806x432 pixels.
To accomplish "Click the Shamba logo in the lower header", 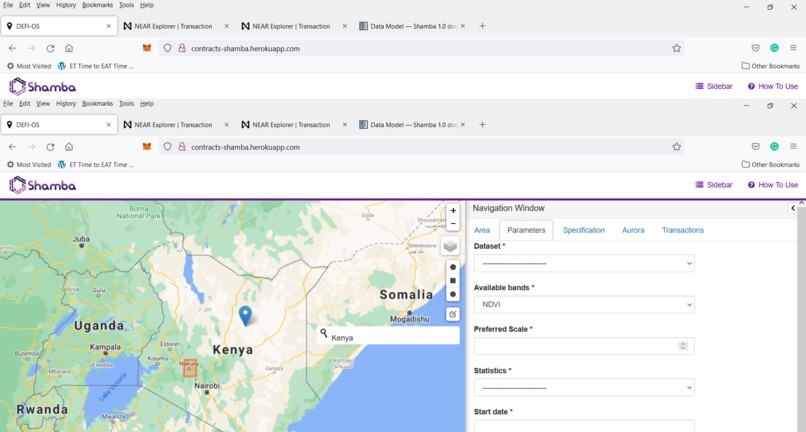I will pyautogui.click(x=43, y=185).
